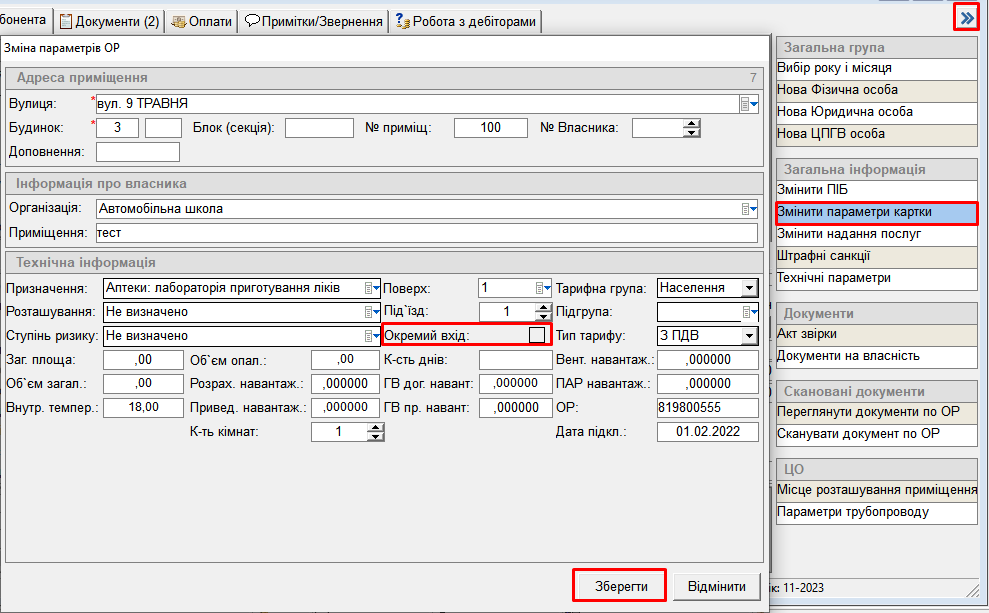Image resolution: width=989 pixels, height=613 pixels.
Task: Increase the Під'їзд spinner value
Action: [543, 307]
